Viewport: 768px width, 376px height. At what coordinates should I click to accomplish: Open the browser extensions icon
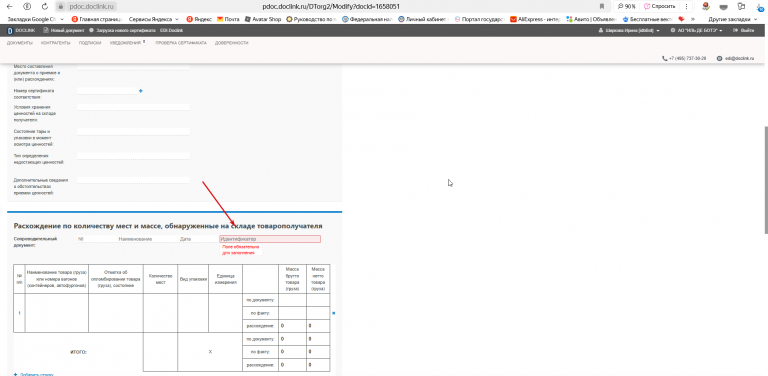point(742,6)
